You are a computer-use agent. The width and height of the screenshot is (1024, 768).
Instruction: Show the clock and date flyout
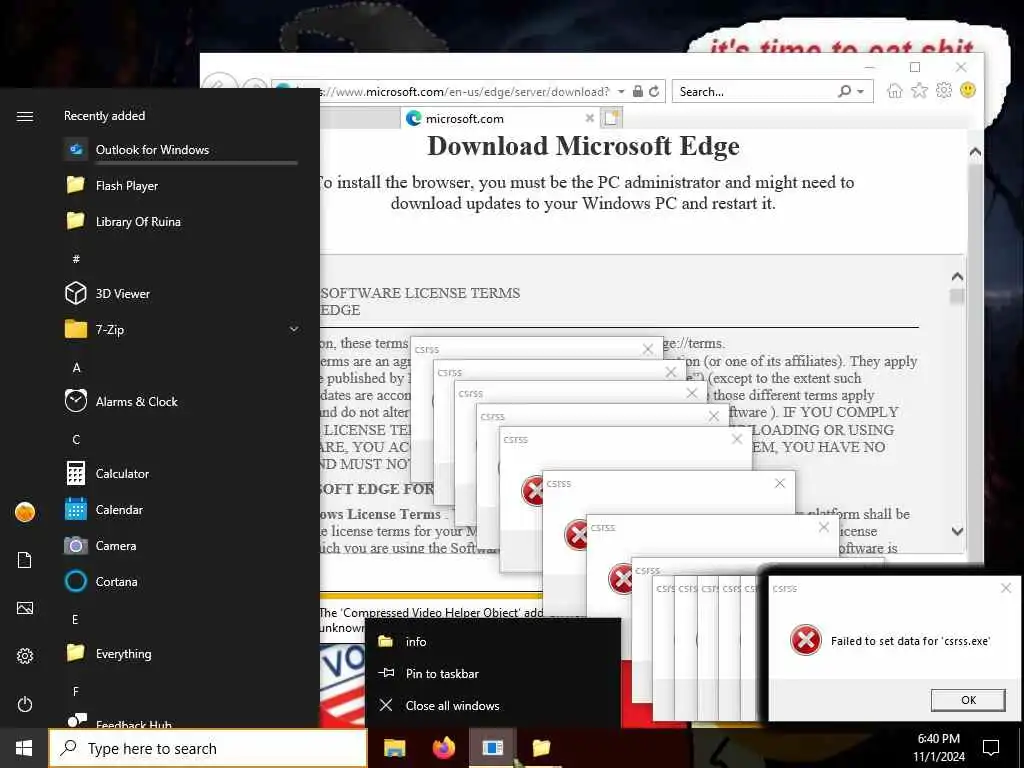pyautogui.click(x=938, y=748)
